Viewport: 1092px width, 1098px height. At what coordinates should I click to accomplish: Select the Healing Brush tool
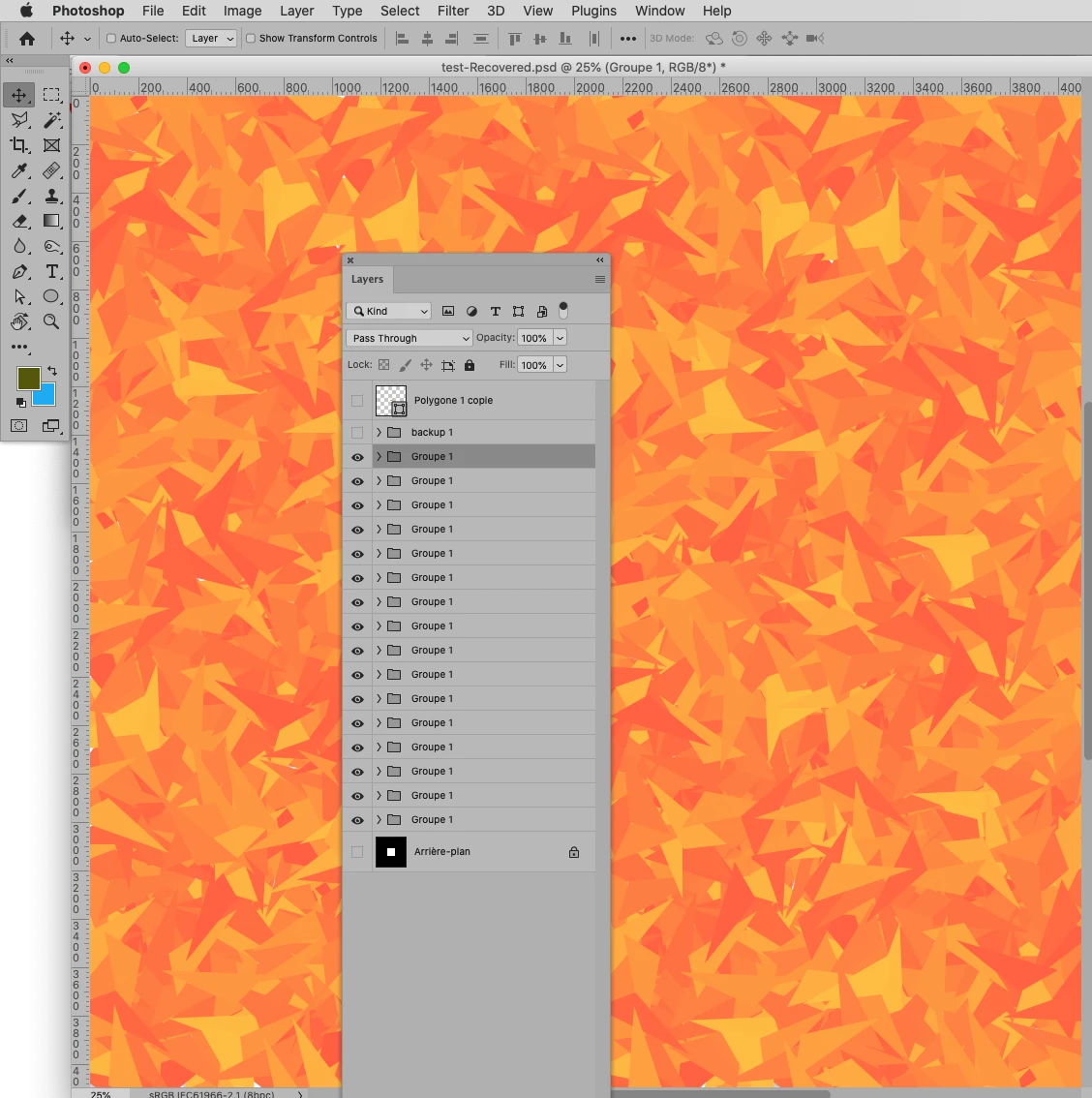pos(52,170)
